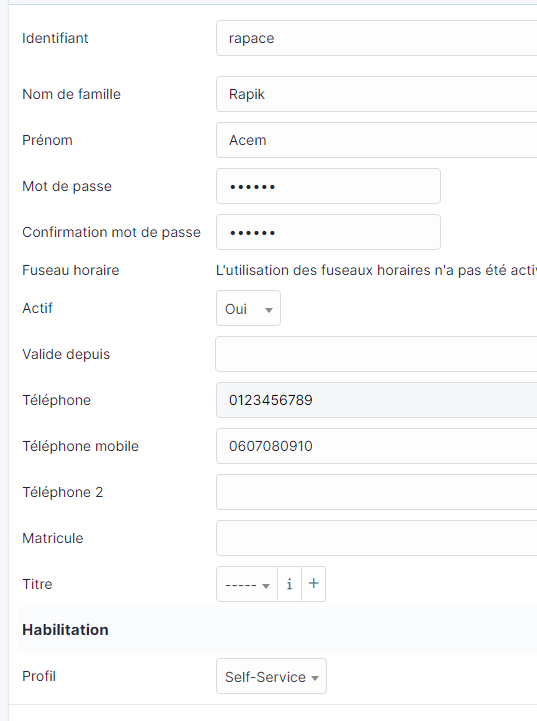Viewport: 537px width, 721px height.
Task: Open the Actif Oui dropdown
Action: 248,308
